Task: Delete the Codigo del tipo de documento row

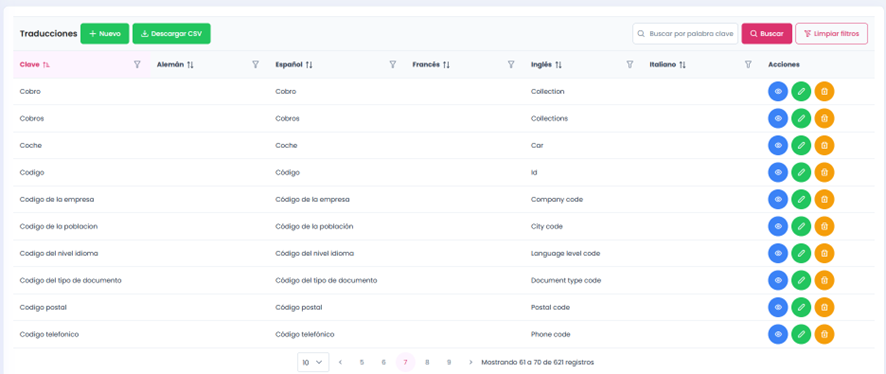Action: [824, 280]
